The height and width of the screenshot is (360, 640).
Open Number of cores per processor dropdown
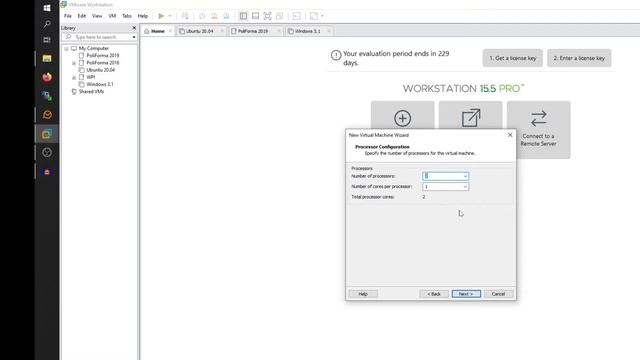tap(465, 187)
